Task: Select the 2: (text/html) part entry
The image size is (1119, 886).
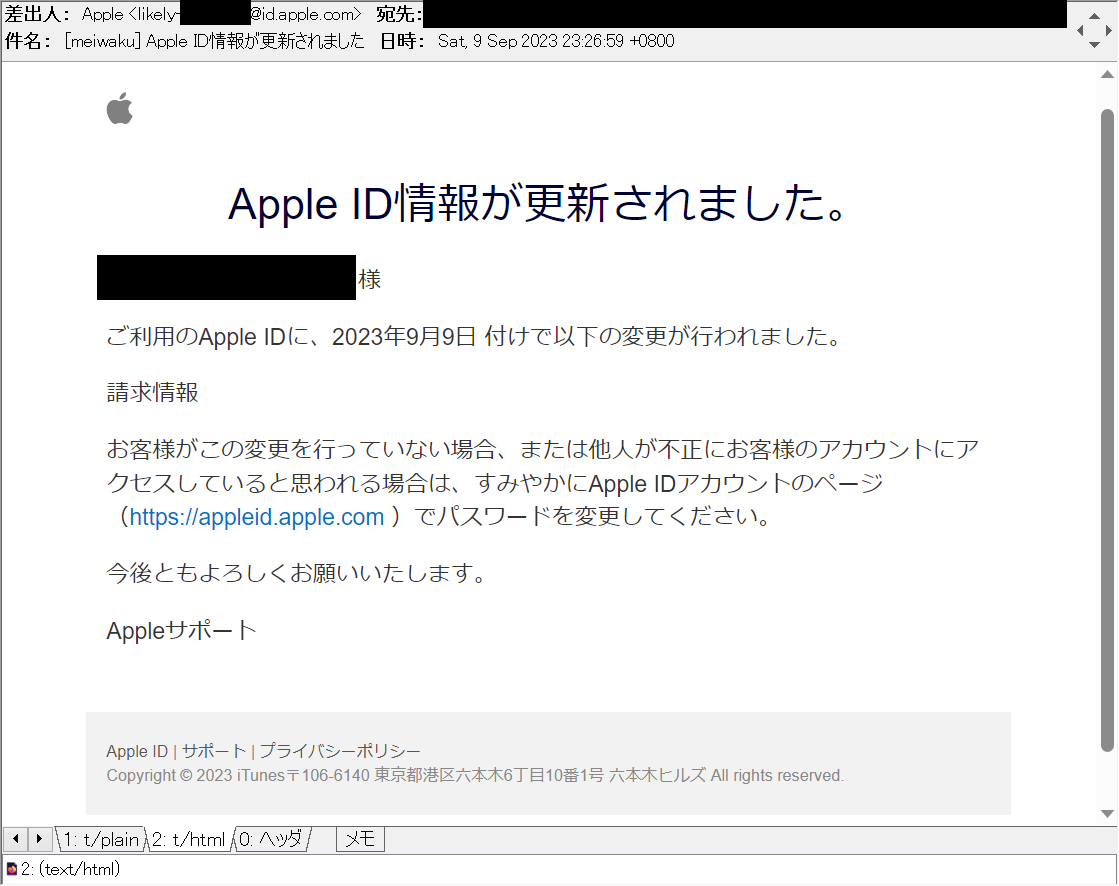Action: [x=70, y=869]
